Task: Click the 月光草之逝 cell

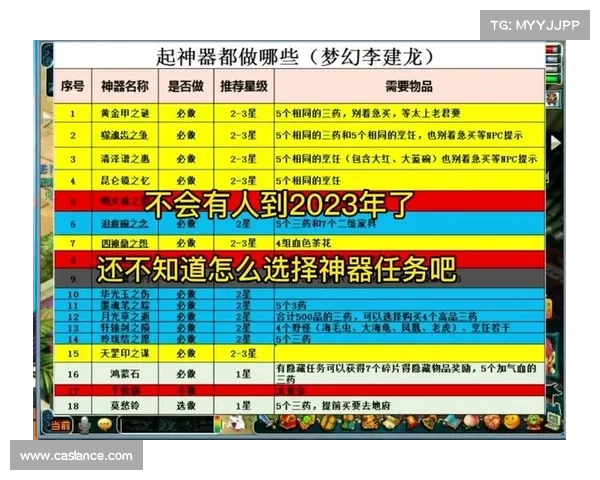Action: (125, 317)
